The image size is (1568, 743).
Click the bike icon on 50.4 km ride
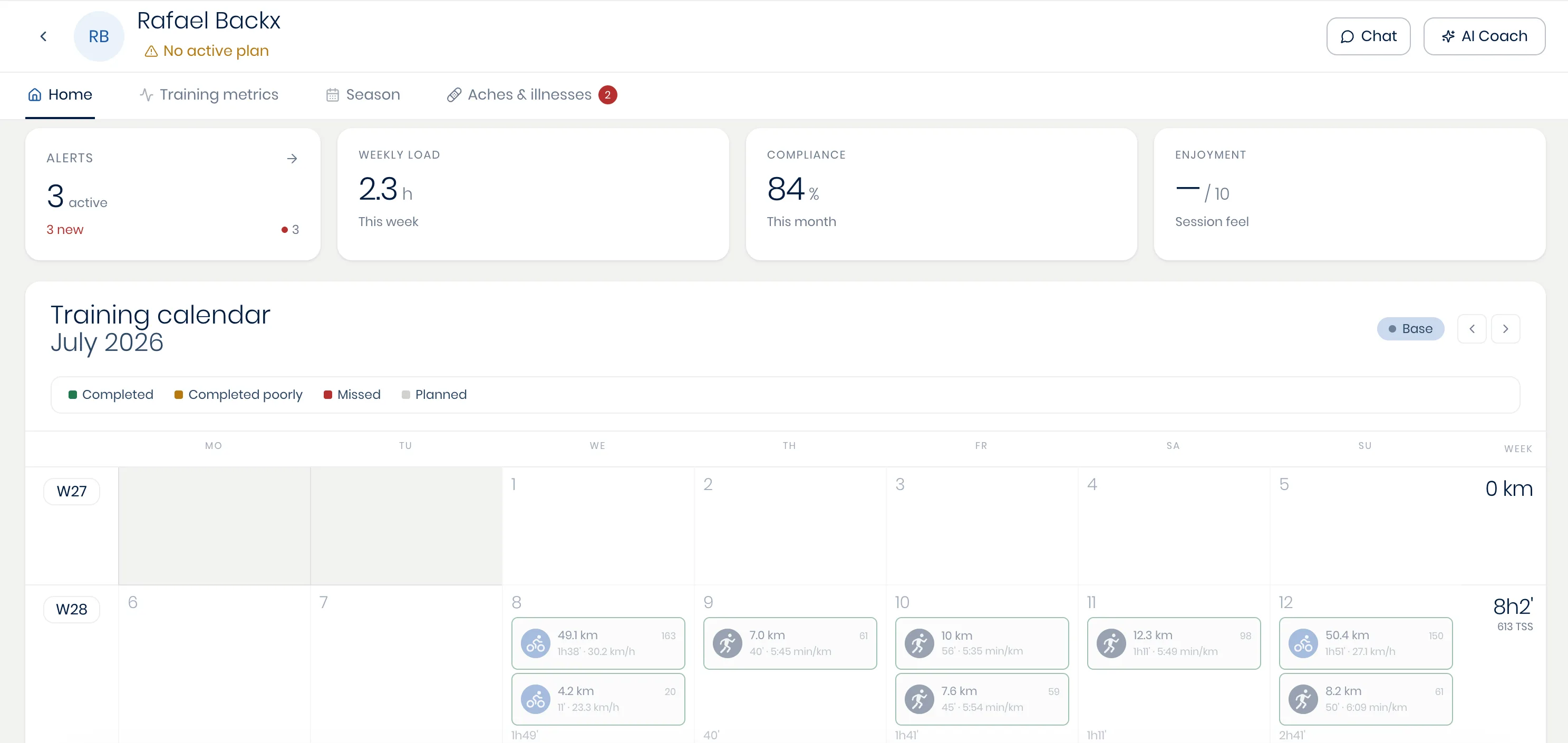(1303, 644)
